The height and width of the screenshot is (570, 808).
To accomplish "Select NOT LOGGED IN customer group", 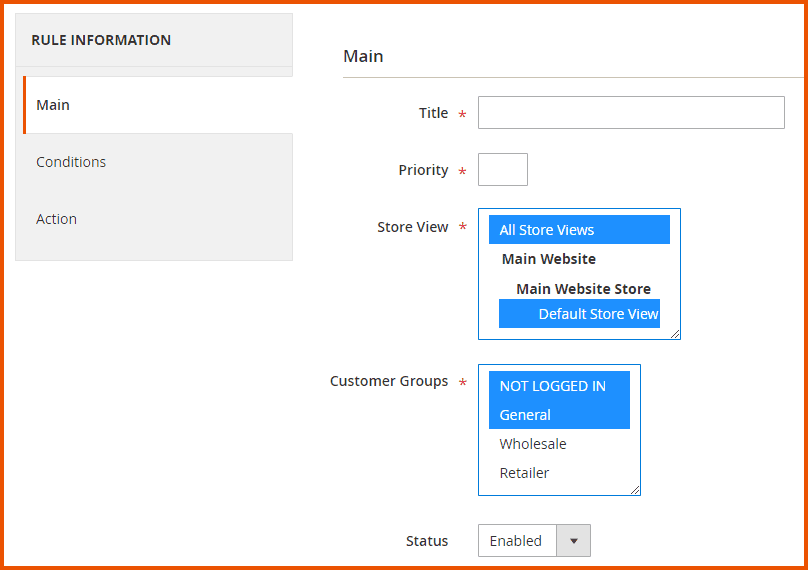I will tap(553, 386).
